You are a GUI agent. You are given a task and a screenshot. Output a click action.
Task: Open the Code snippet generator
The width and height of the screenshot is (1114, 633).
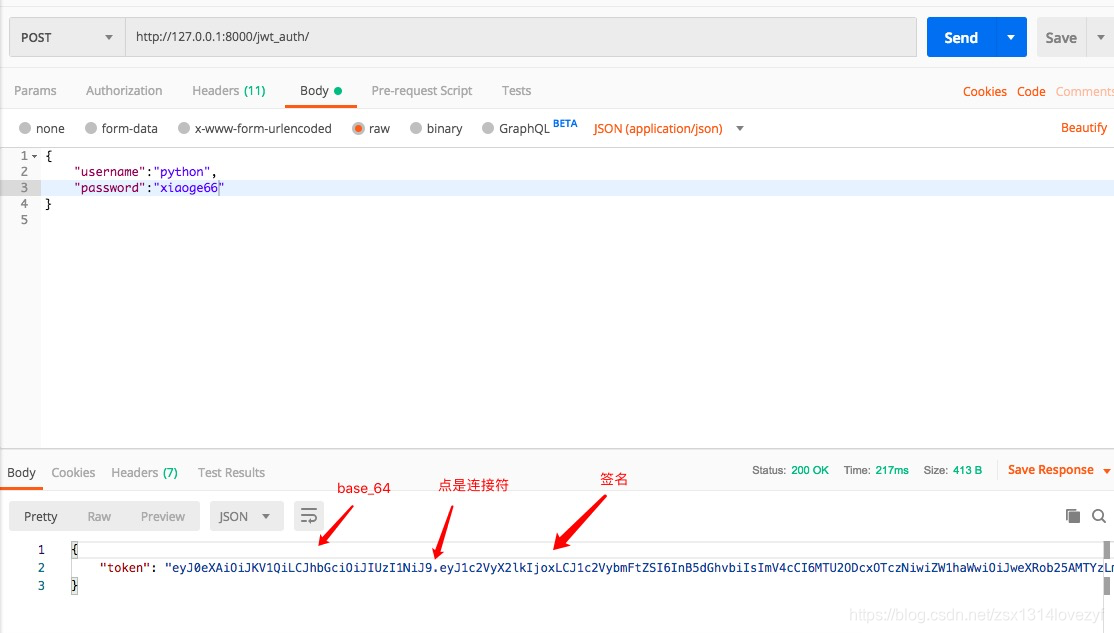tap(1031, 91)
